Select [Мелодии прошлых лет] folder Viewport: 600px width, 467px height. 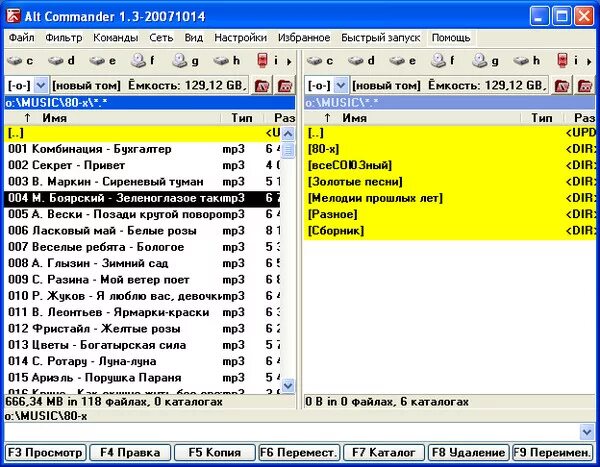click(450, 198)
